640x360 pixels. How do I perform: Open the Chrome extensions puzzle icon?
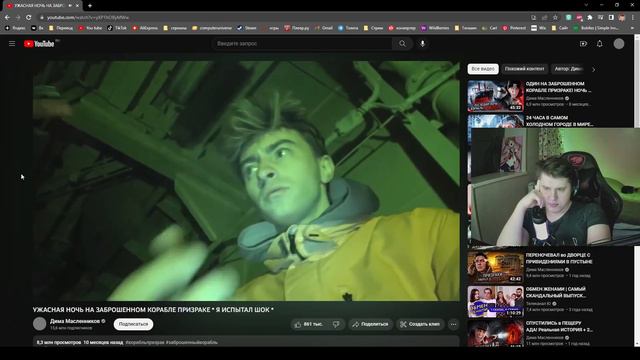point(590,18)
